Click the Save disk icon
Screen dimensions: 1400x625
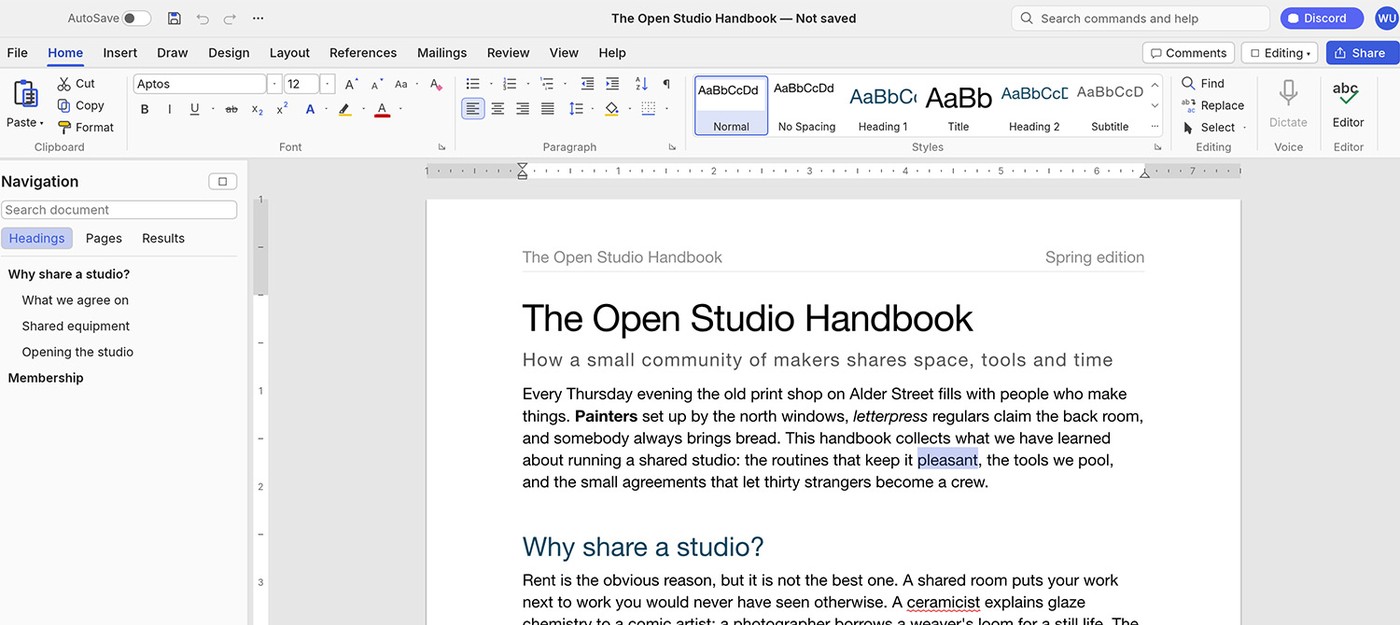174,18
